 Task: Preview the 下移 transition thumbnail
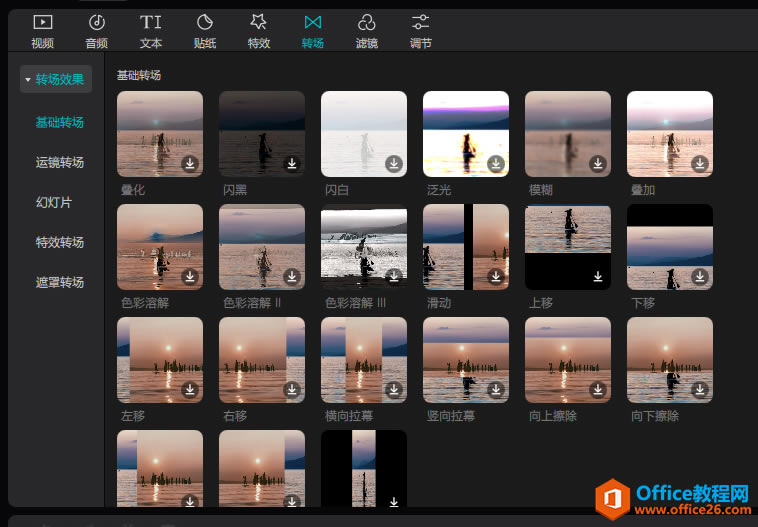point(670,247)
